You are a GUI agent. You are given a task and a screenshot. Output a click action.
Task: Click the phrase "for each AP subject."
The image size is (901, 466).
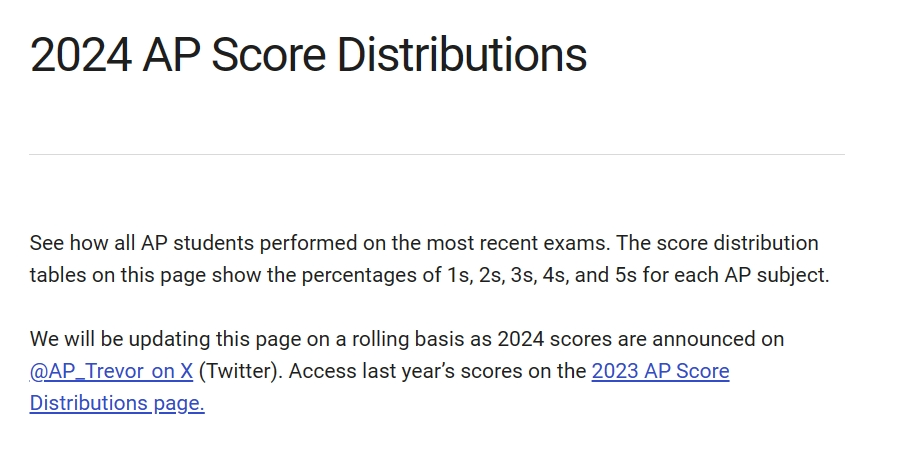[736, 275]
